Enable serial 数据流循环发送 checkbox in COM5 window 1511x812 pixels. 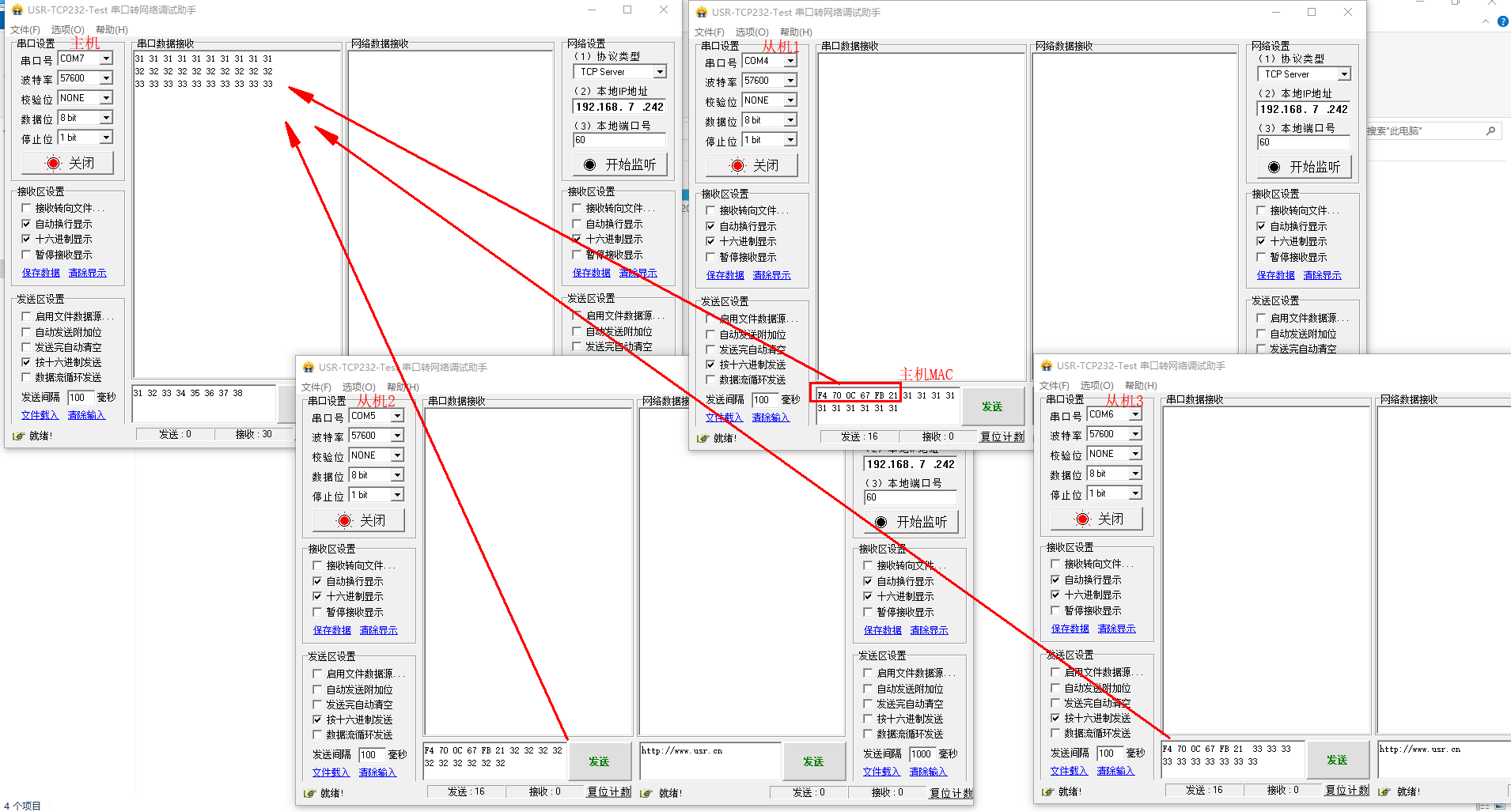pos(317,735)
